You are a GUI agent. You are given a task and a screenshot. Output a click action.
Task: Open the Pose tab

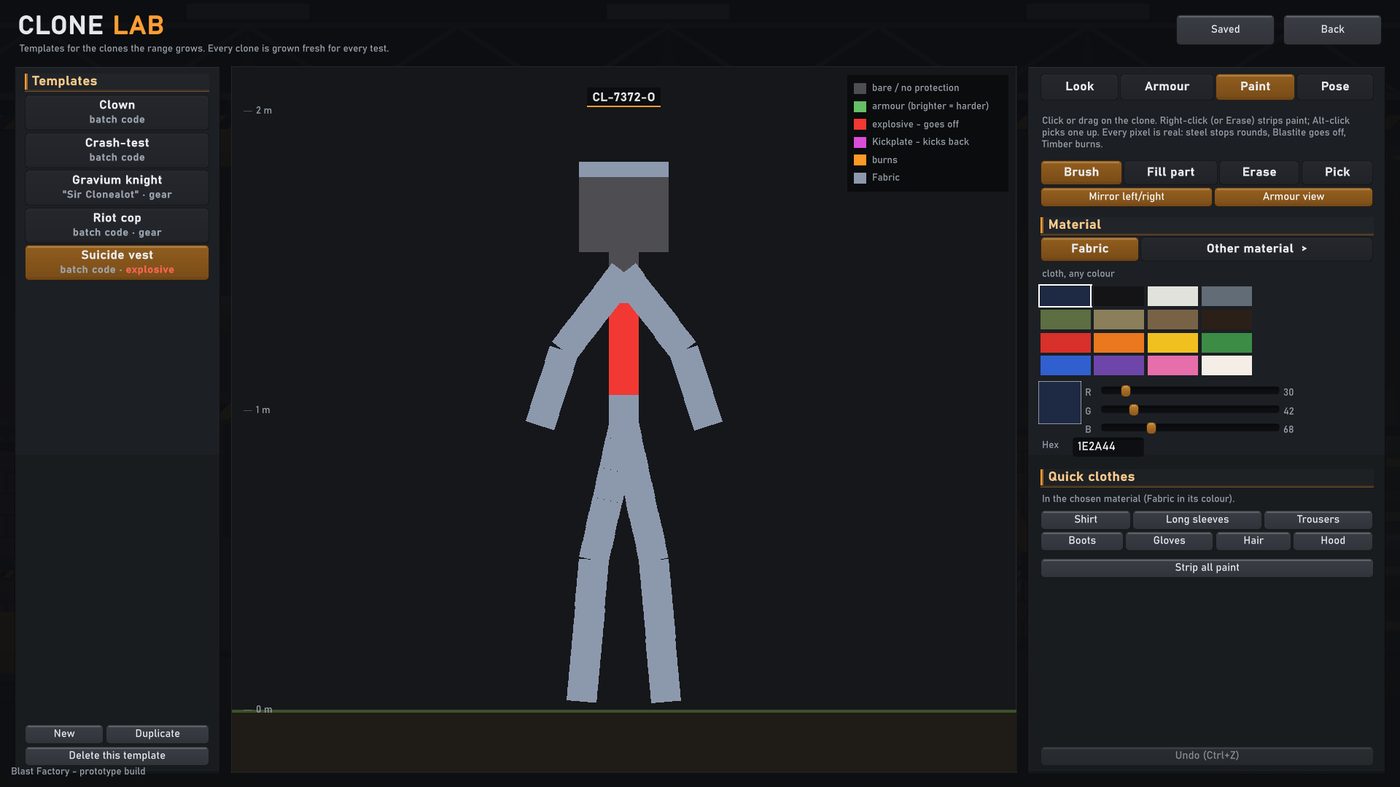[1335, 87]
